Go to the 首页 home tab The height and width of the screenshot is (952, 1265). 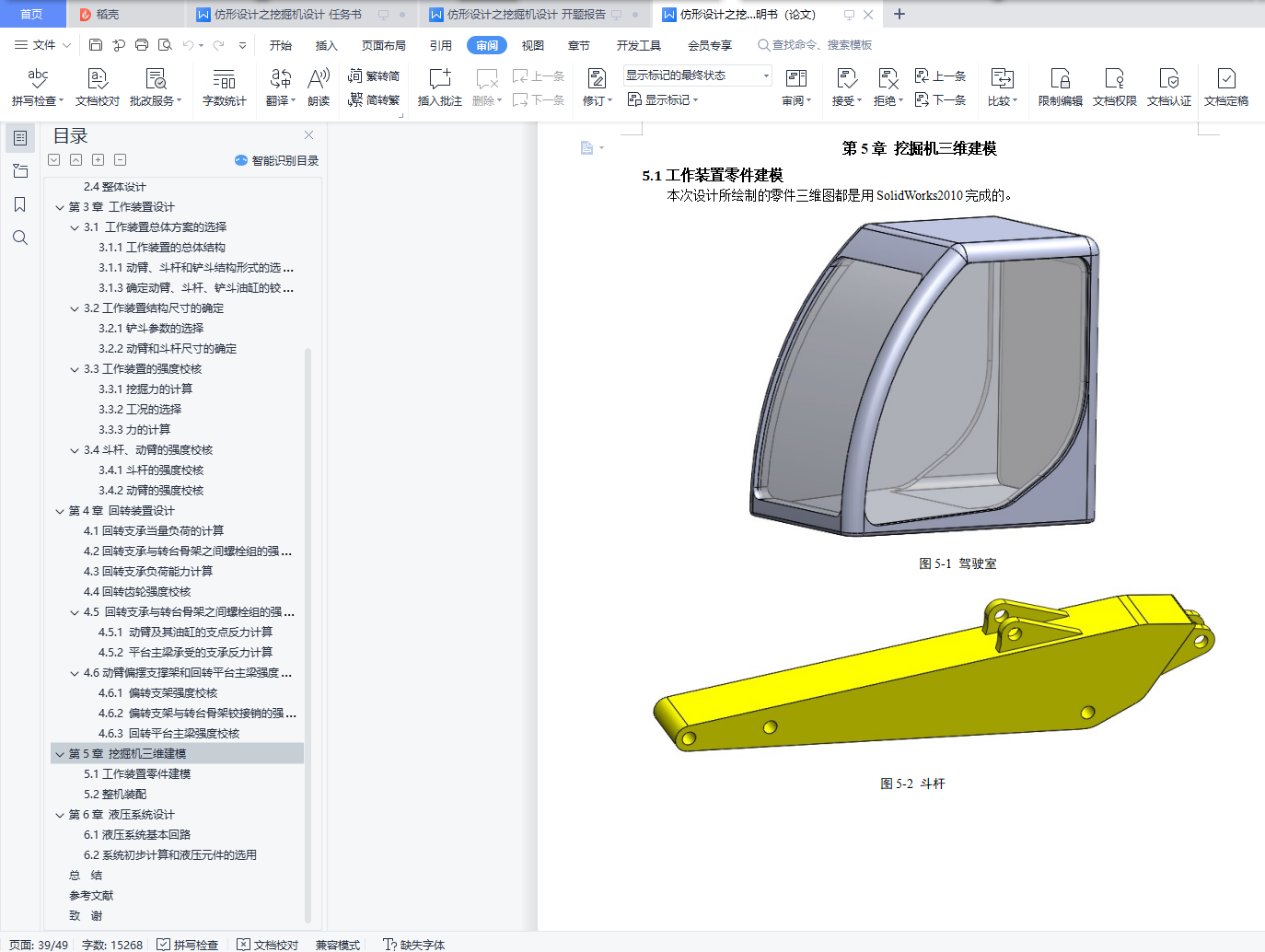click(x=31, y=14)
